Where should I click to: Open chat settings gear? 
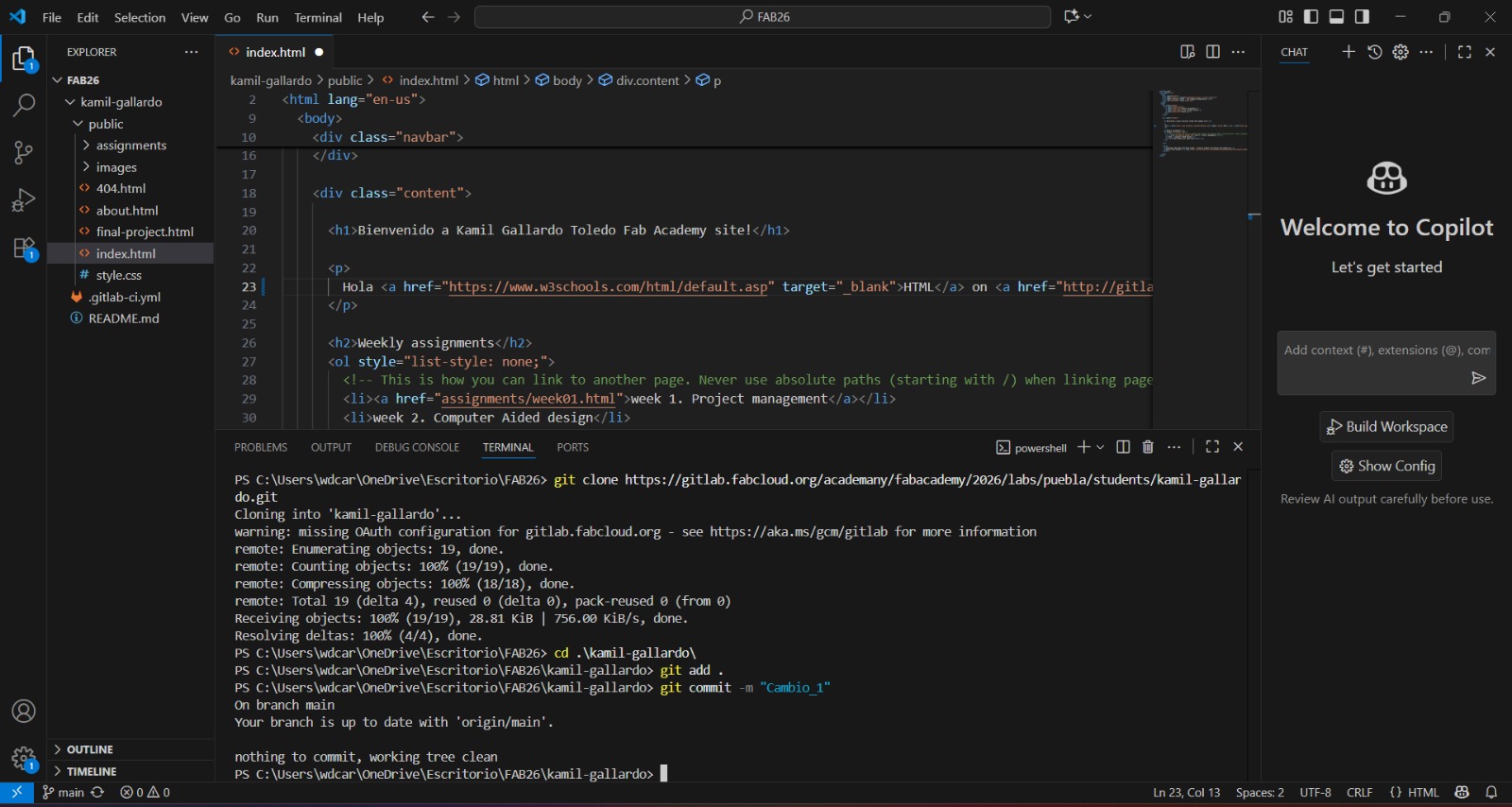tap(1400, 52)
